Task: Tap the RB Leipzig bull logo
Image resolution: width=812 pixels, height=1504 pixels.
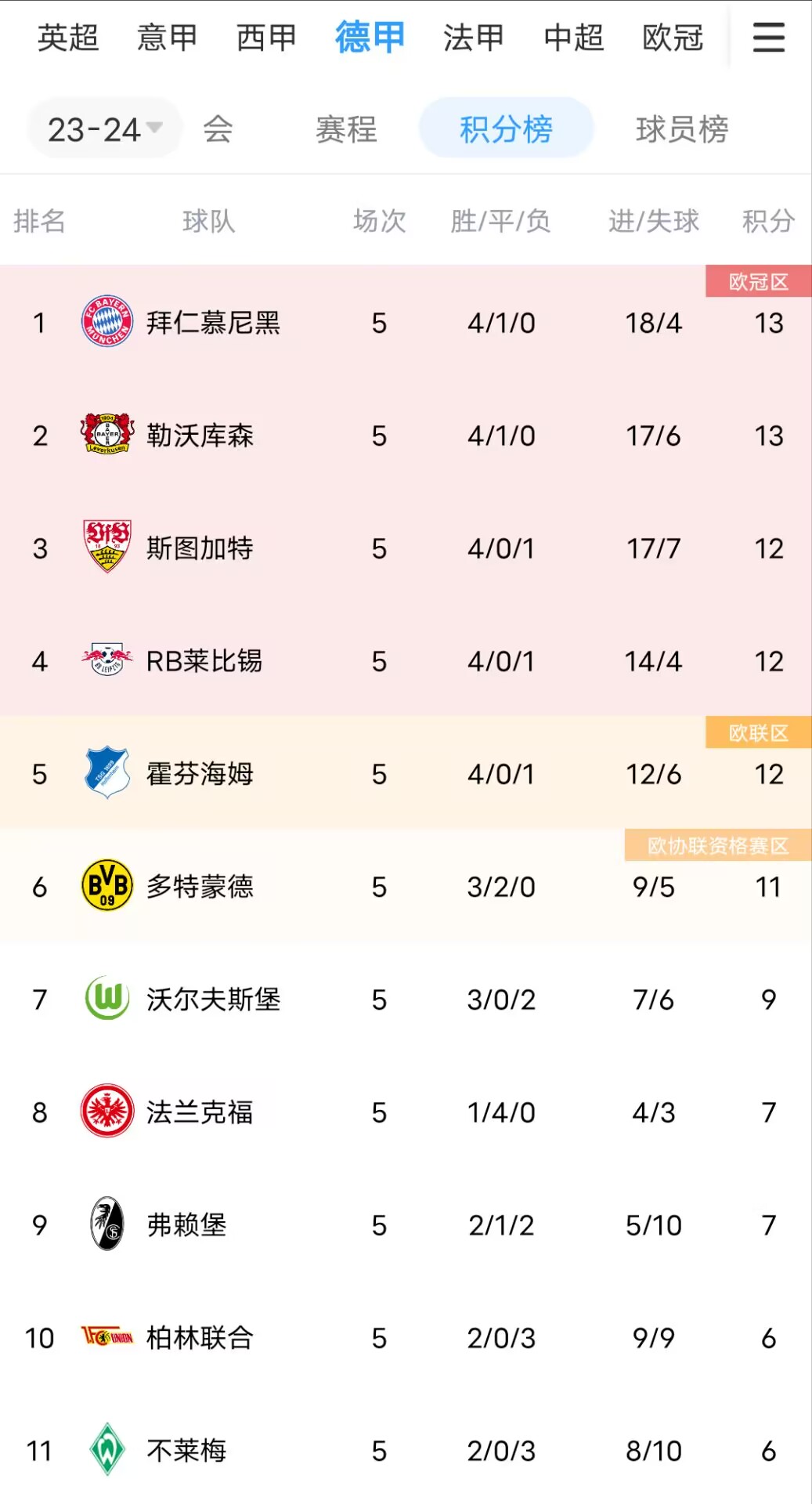Action: coord(107,660)
